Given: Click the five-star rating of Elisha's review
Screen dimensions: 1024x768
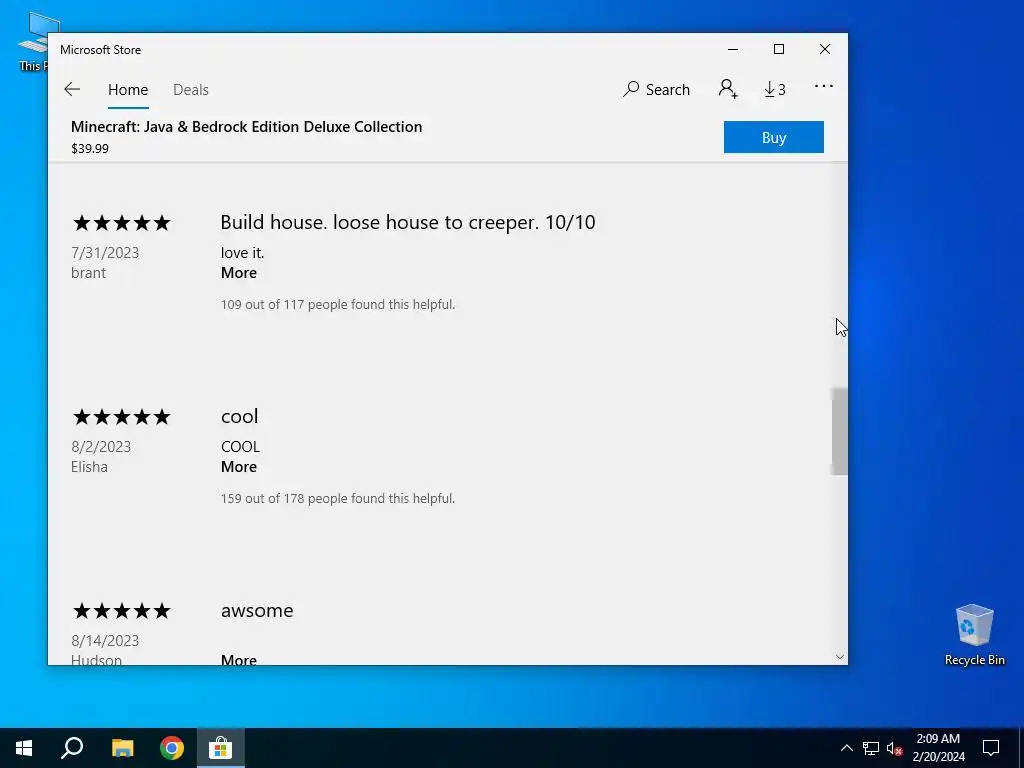Looking at the screenshot, I should point(121,417).
